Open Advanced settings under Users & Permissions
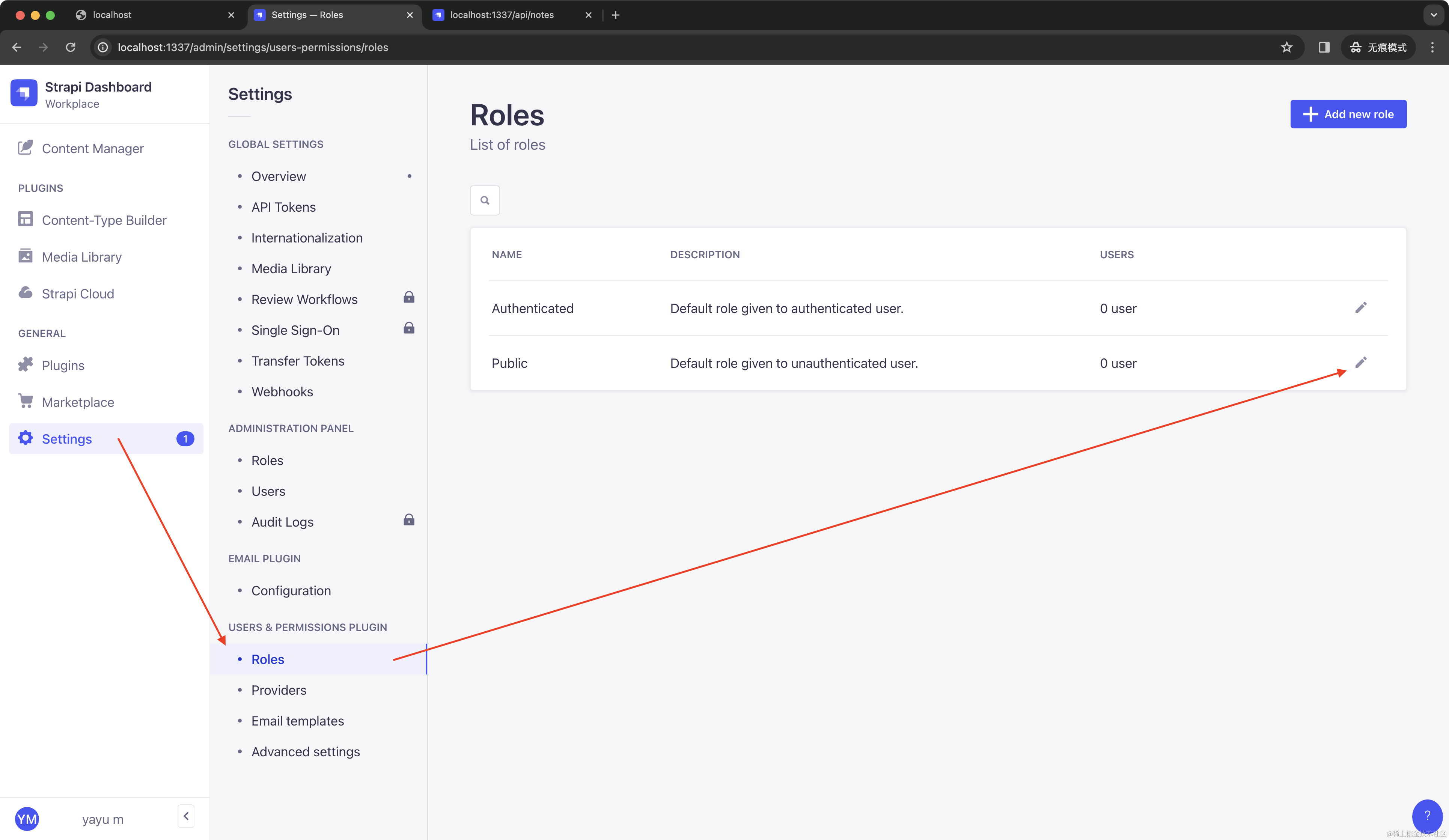Screen dimensions: 1449x840 (305, 751)
